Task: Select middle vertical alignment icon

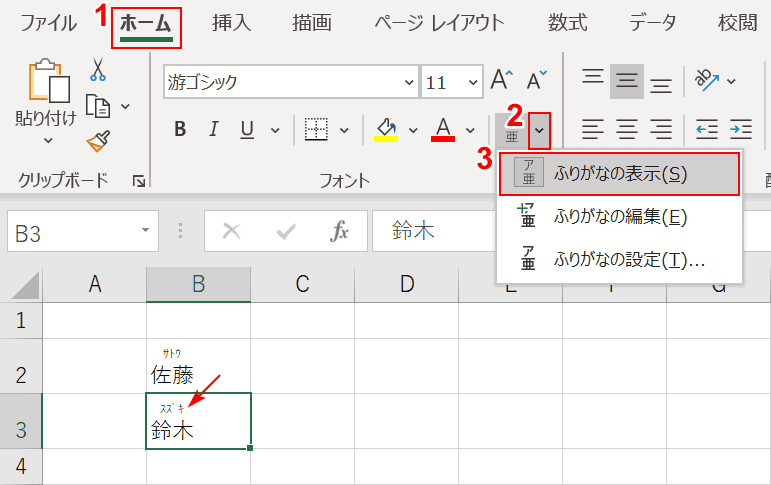Action: click(626, 81)
